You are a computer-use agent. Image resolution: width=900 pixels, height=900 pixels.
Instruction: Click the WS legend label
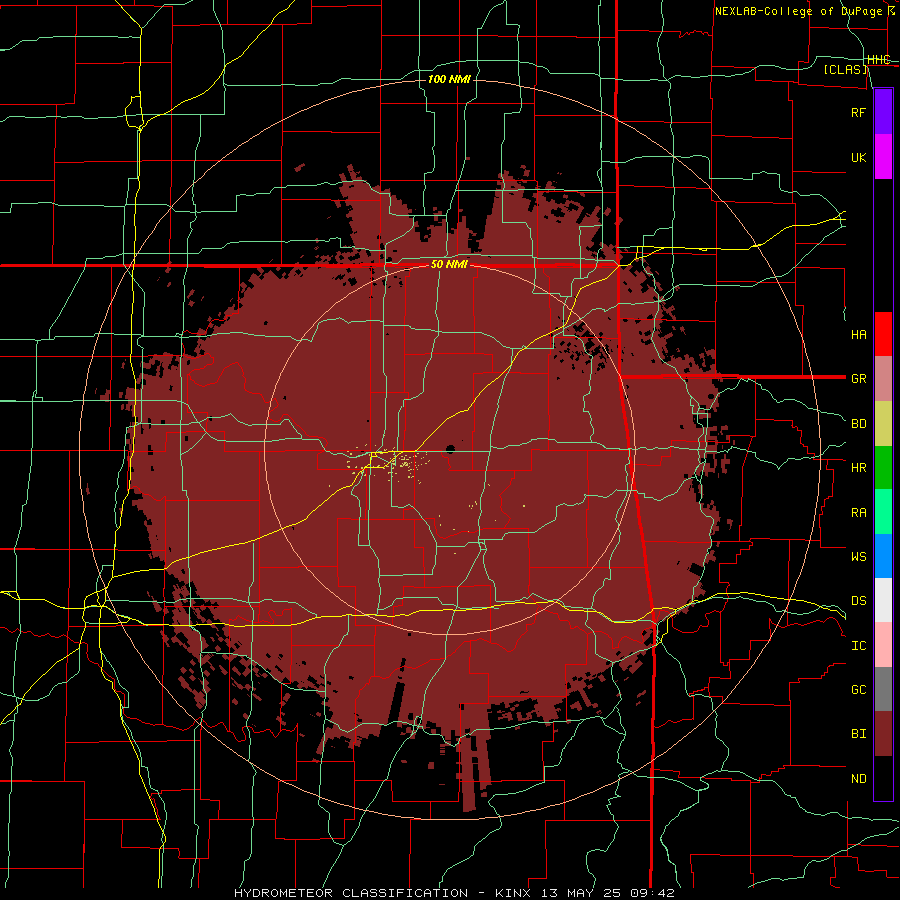click(x=858, y=557)
